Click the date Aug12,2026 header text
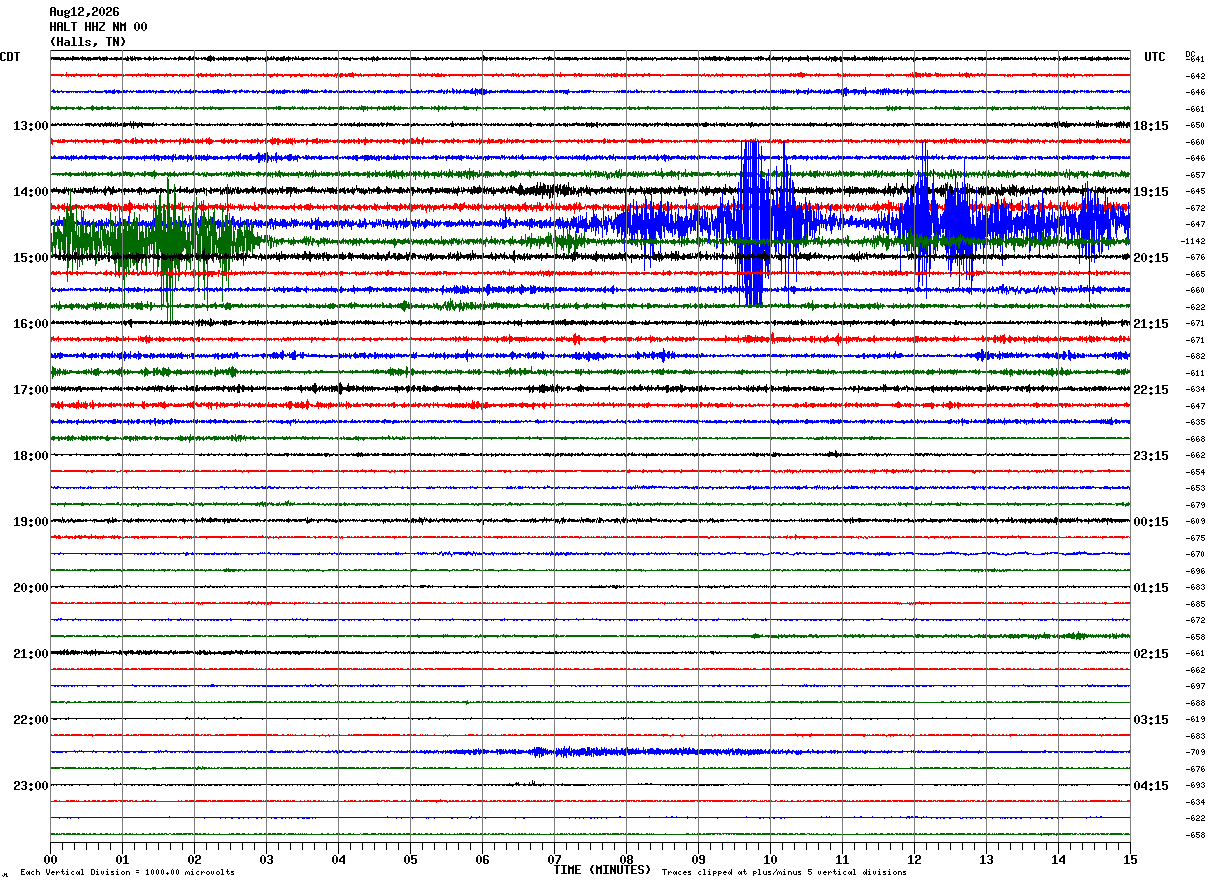1210x886 pixels. coord(84,12)
